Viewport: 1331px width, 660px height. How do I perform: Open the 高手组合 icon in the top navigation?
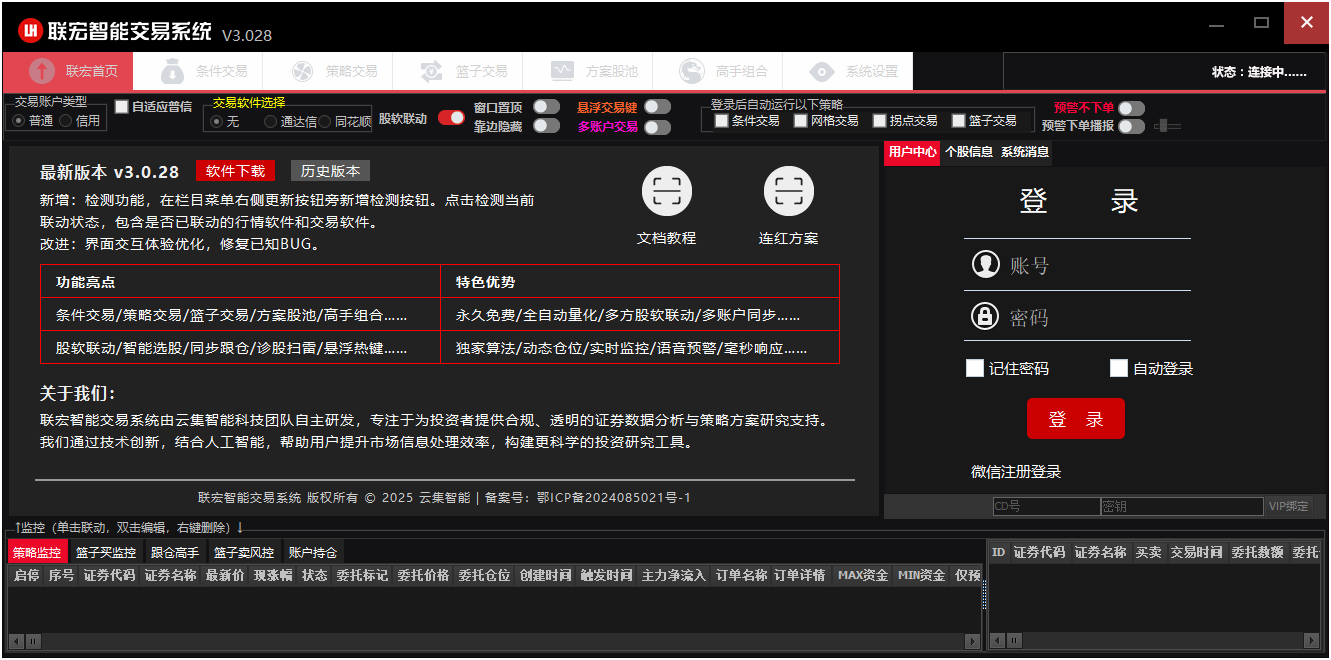coord(691,72)
